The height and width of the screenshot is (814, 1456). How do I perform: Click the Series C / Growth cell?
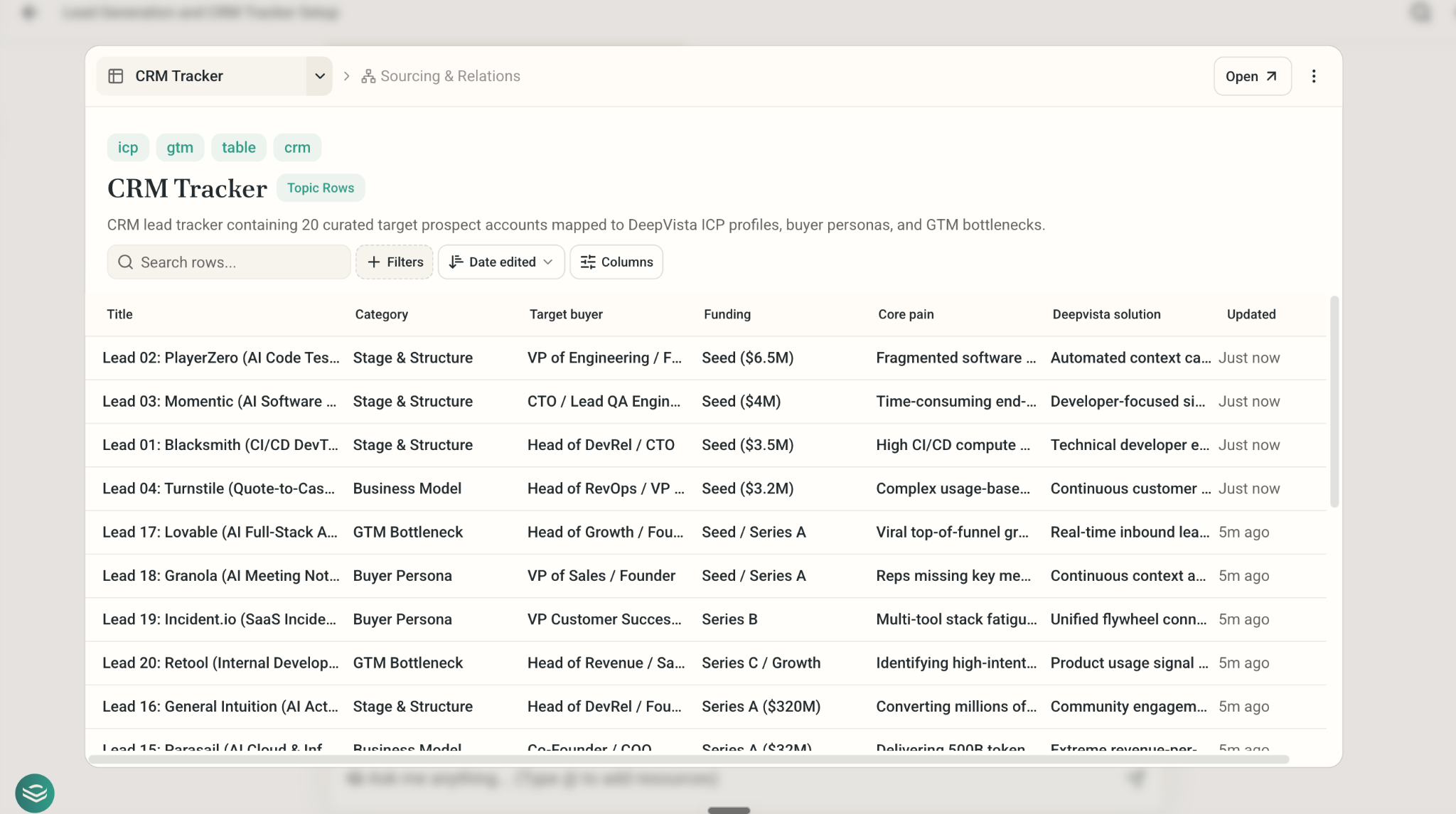761,663
